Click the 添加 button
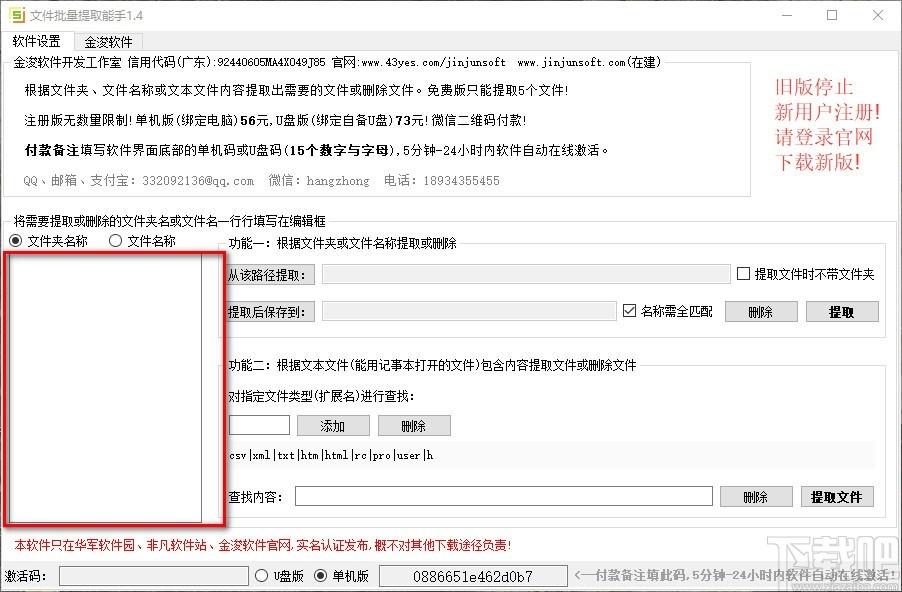902x592 pixels. pos(333,426)
